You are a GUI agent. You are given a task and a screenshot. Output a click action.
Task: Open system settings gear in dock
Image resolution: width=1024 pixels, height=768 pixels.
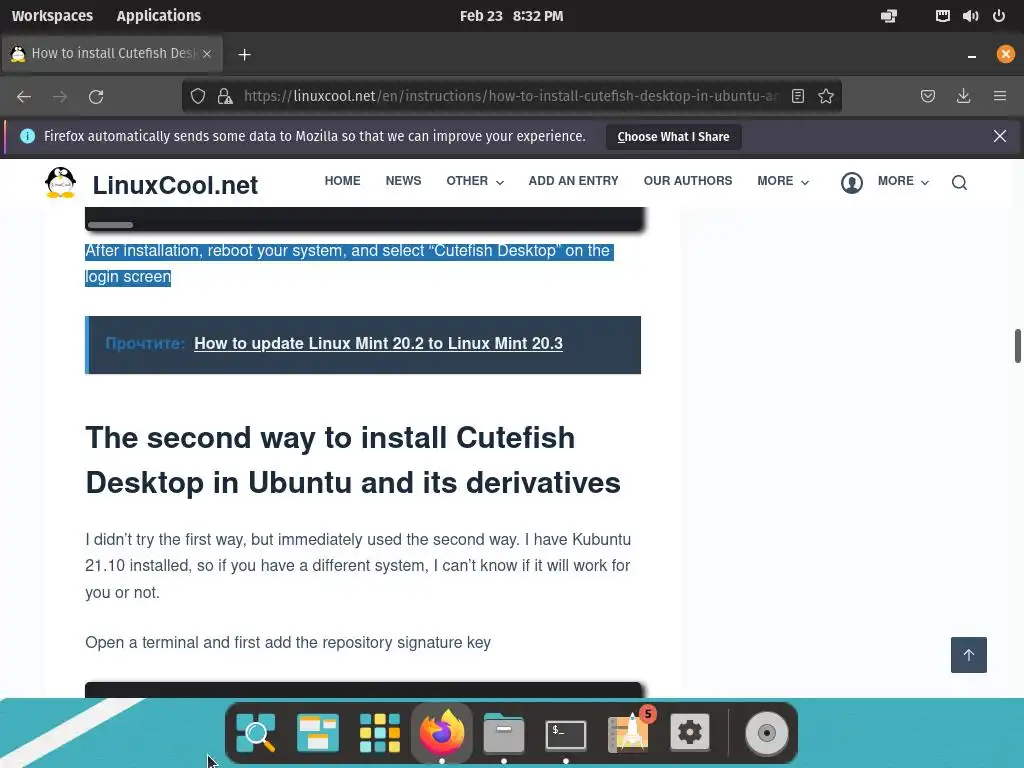click(x=690, y=732)
